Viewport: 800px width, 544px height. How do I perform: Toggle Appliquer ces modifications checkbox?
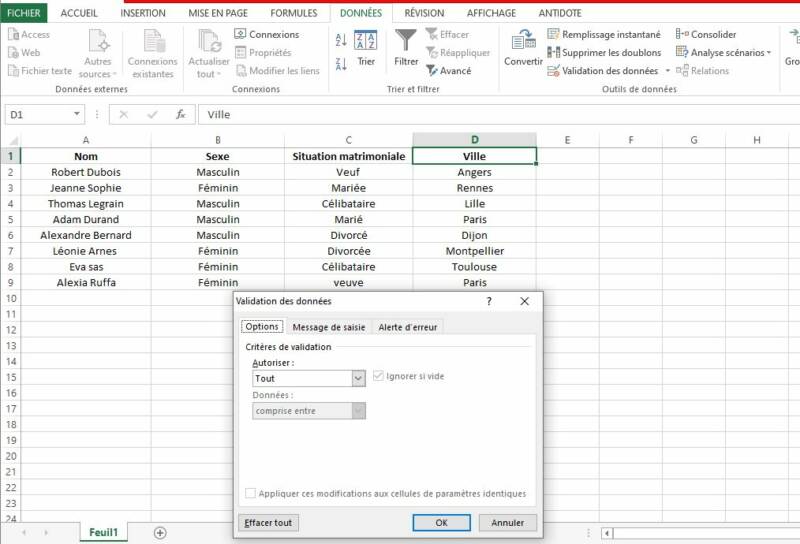coord(251,493)
